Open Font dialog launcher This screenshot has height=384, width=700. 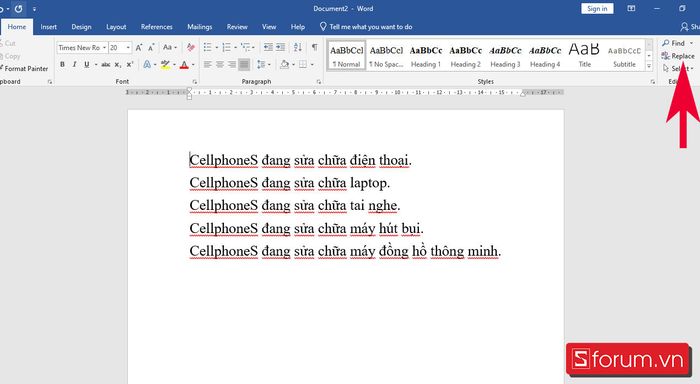(195, 82)
